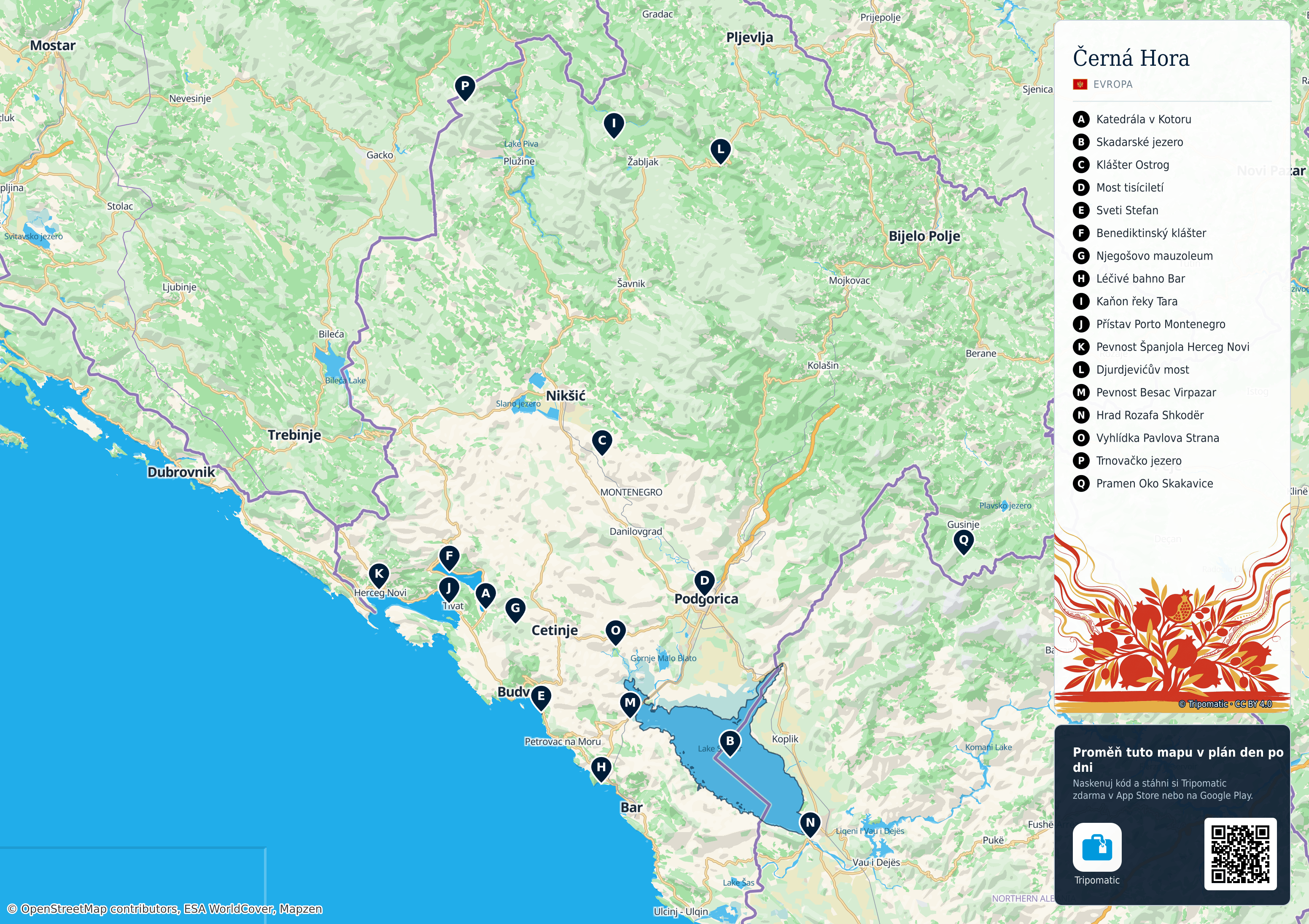Select map pin I near Žabljak

614,124
